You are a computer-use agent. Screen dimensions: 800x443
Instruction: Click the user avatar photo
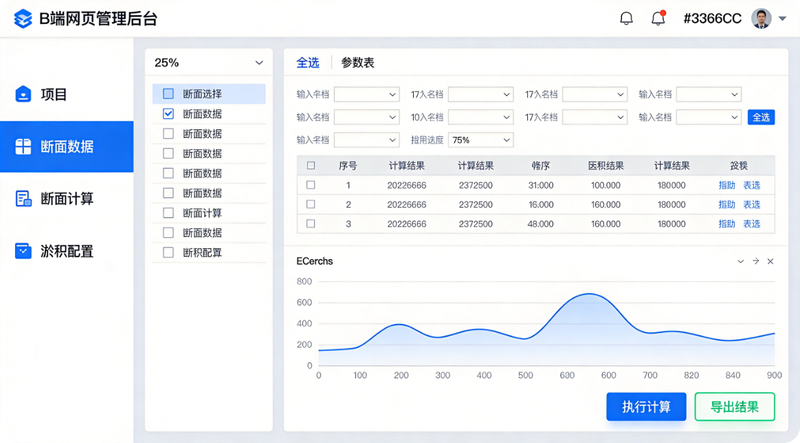pyautogui.click(x=761, y=19)
